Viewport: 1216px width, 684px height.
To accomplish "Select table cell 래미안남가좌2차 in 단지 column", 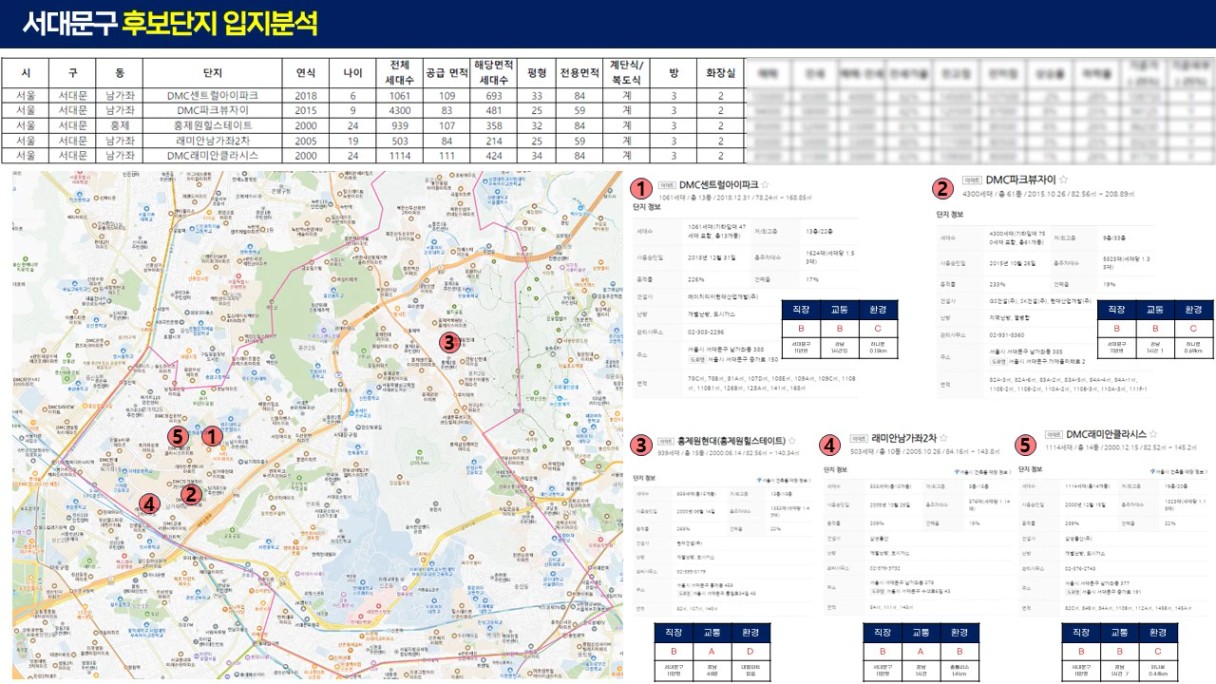I will pyautogui.click(x=212, y=140).
